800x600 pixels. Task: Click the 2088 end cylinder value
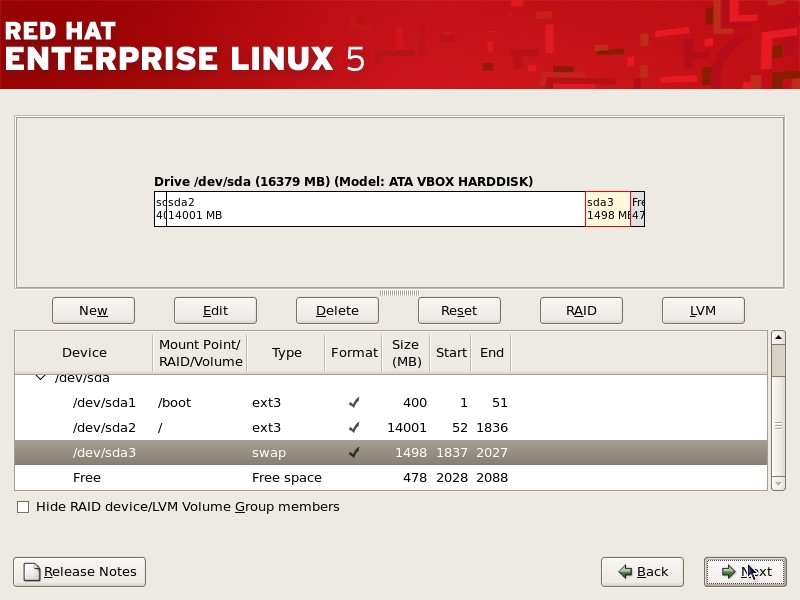tap(492, 478)
